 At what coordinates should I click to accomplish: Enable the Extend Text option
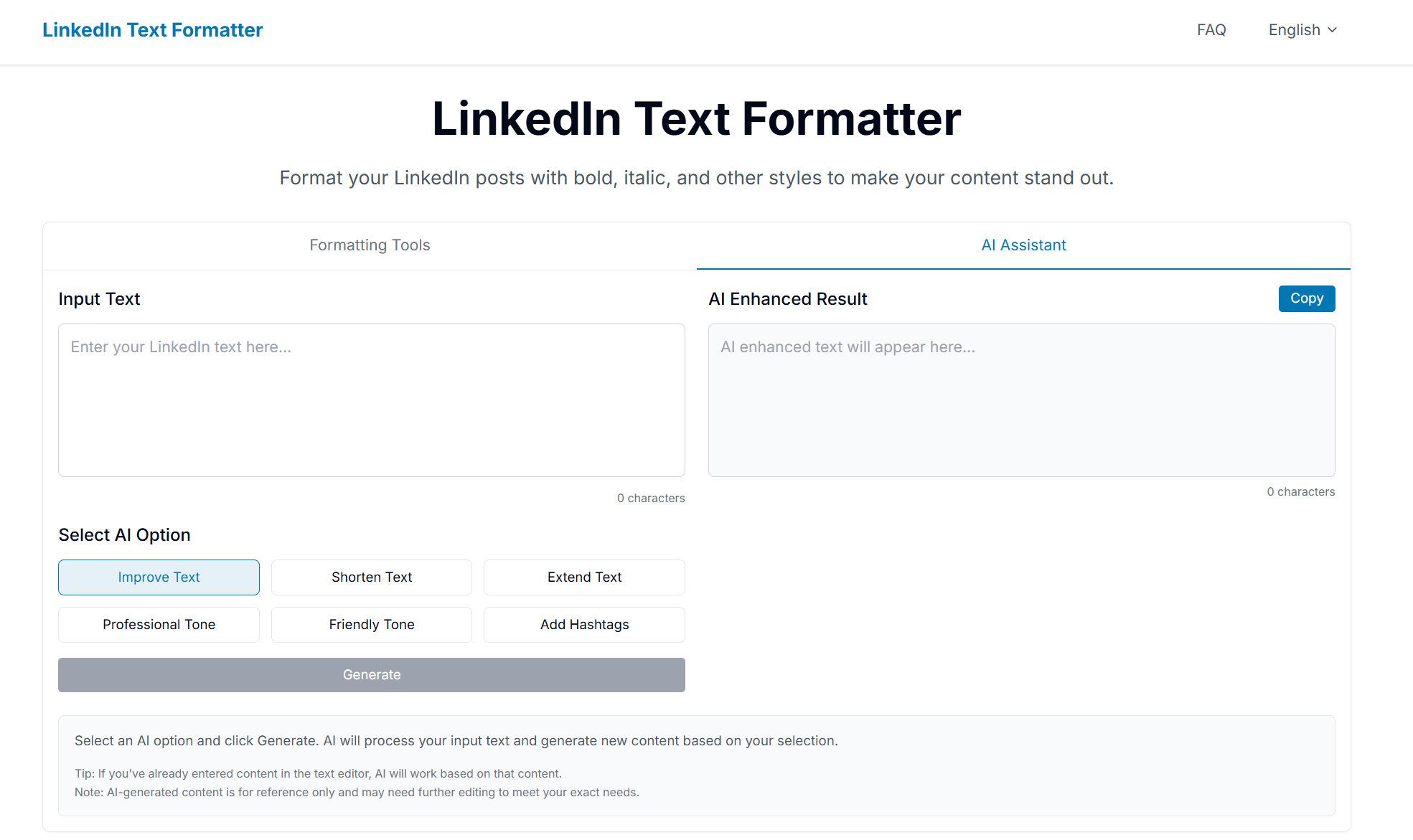(x=583, y=577)
